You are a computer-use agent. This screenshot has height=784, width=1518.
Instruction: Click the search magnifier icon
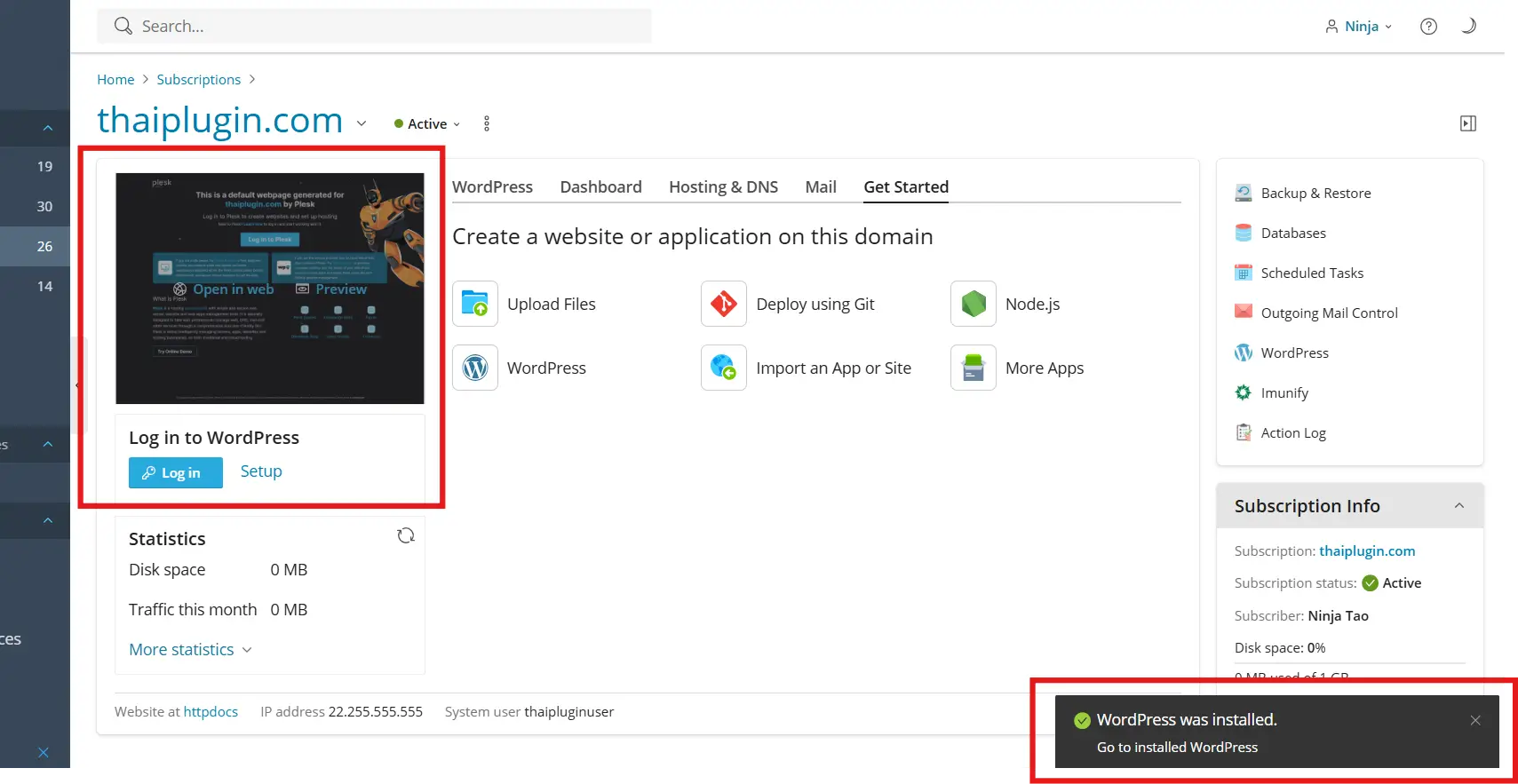coord(123,26)
